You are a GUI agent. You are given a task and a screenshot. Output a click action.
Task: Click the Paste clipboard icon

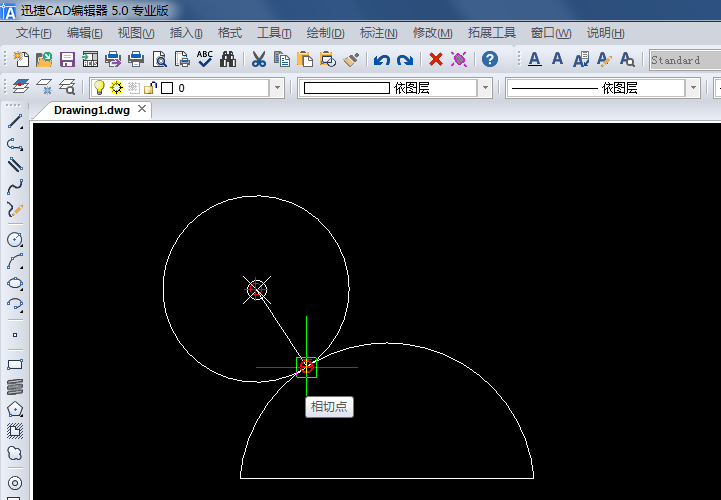tap(304, 59)
